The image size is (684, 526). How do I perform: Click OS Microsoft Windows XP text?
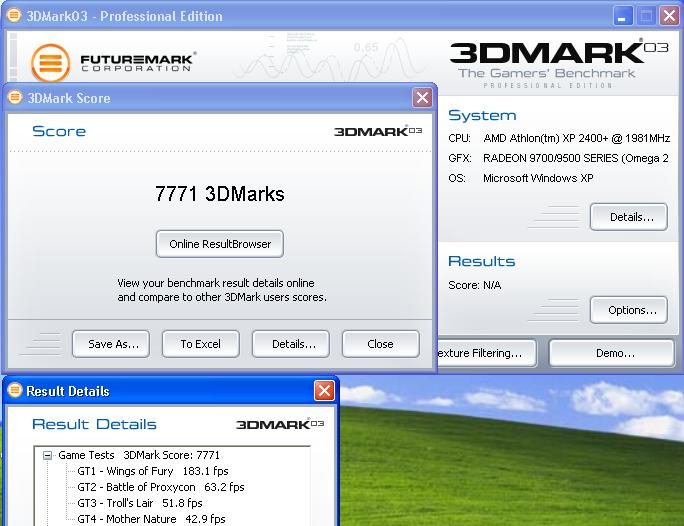[521, 178]
